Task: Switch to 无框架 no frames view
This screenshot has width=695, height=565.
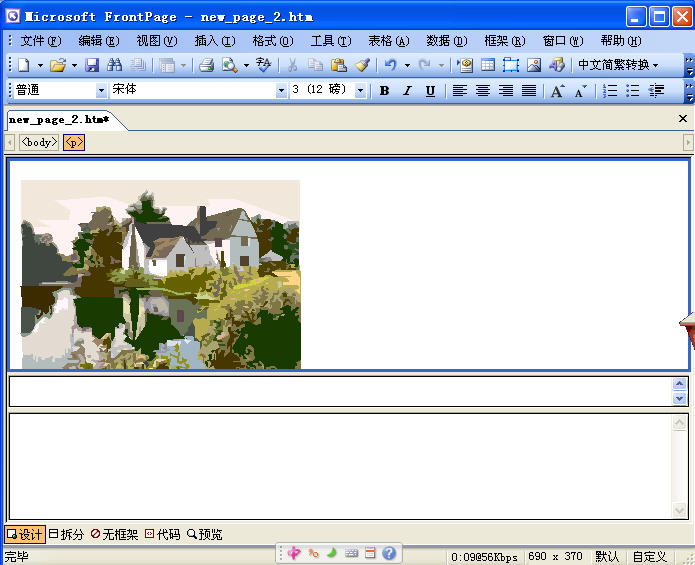Action: 114,534
